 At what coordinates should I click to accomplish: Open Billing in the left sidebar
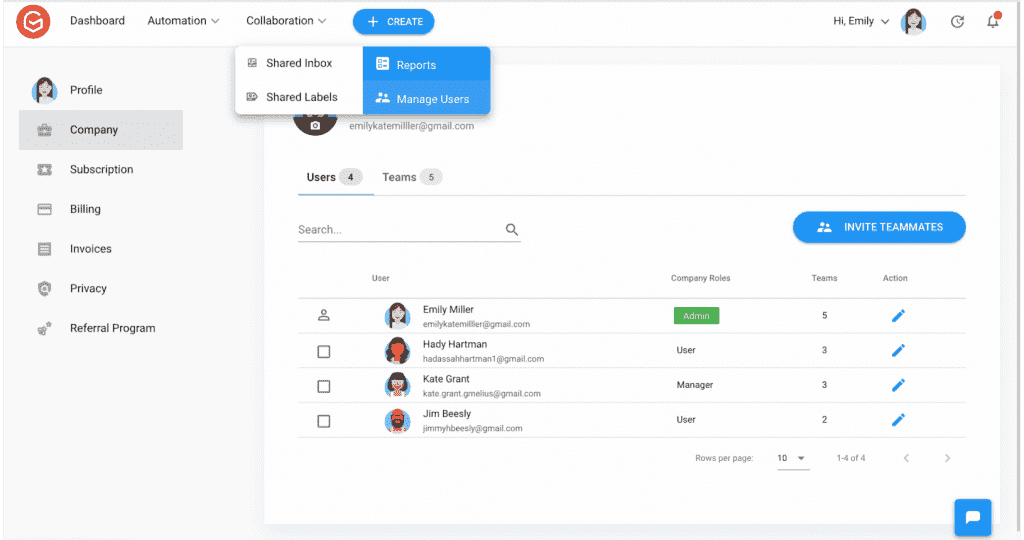coord(85,209)
